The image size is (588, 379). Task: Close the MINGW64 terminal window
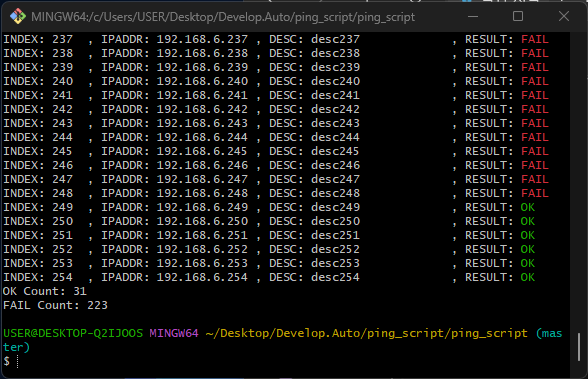564,16
